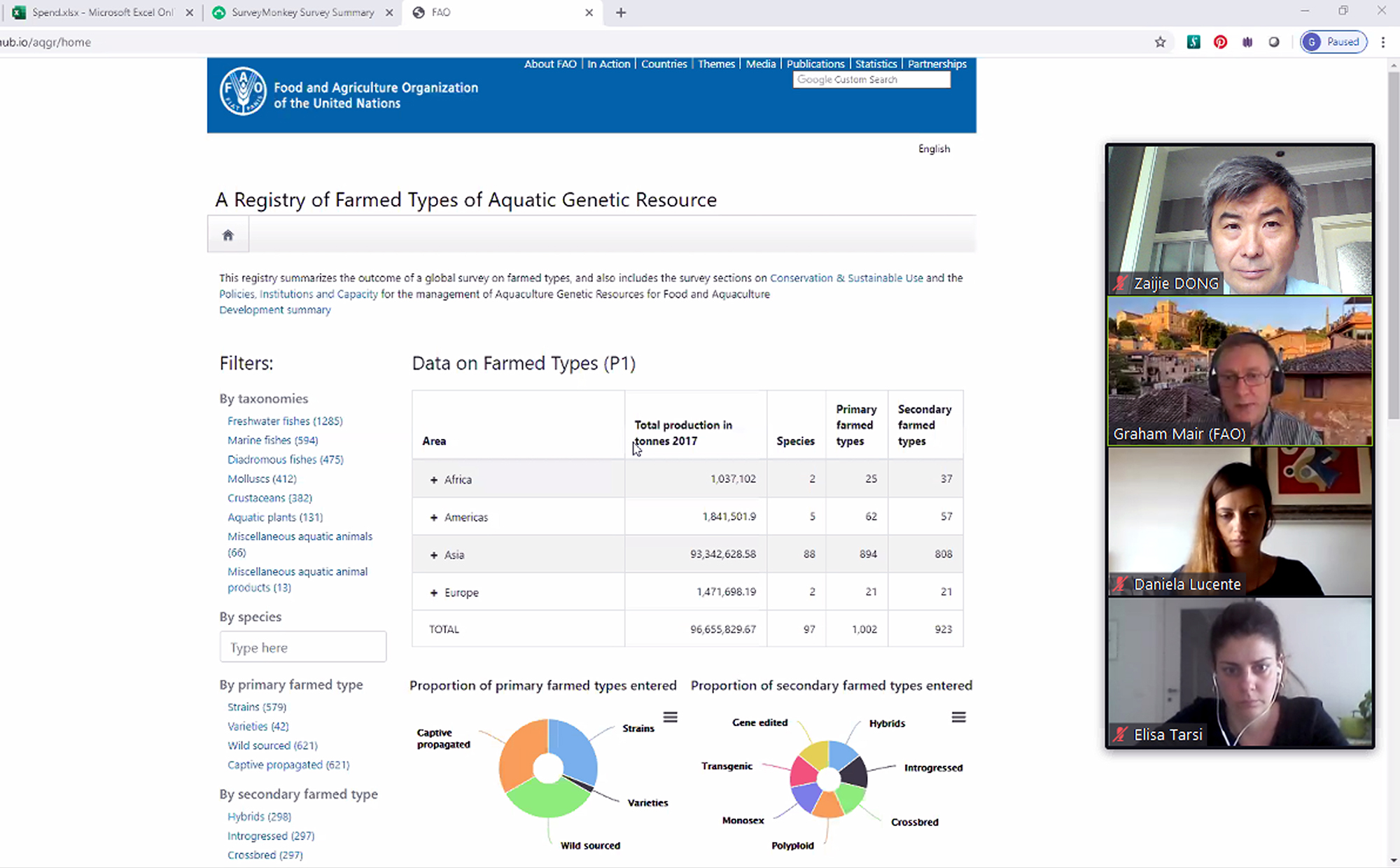Open About FAO menu
This screenshot has height=868, width=1400.
tap(550, 64)
